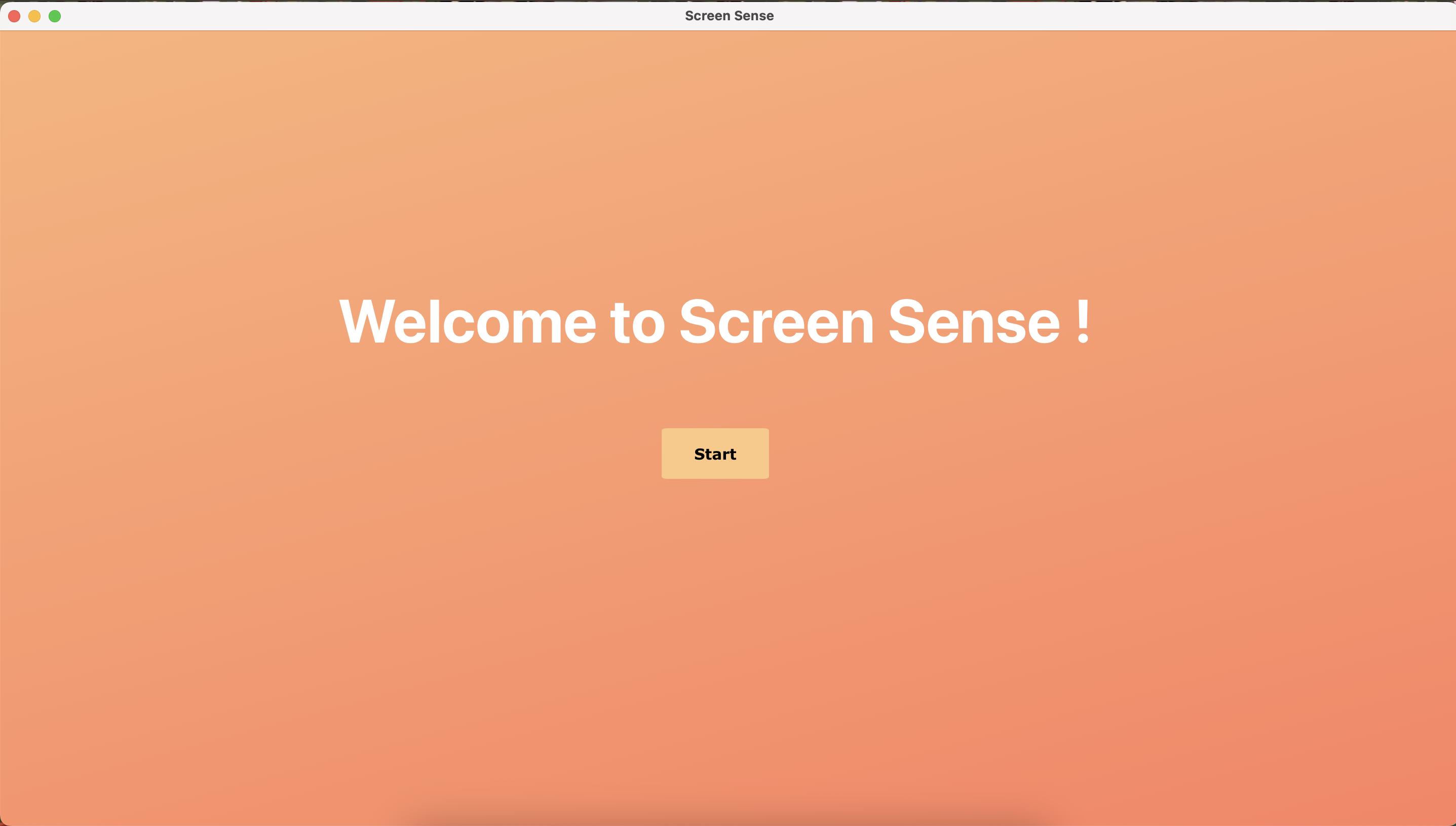Click the word Sense in the title bar
The image size is (1456, 826).
point(753,16)
